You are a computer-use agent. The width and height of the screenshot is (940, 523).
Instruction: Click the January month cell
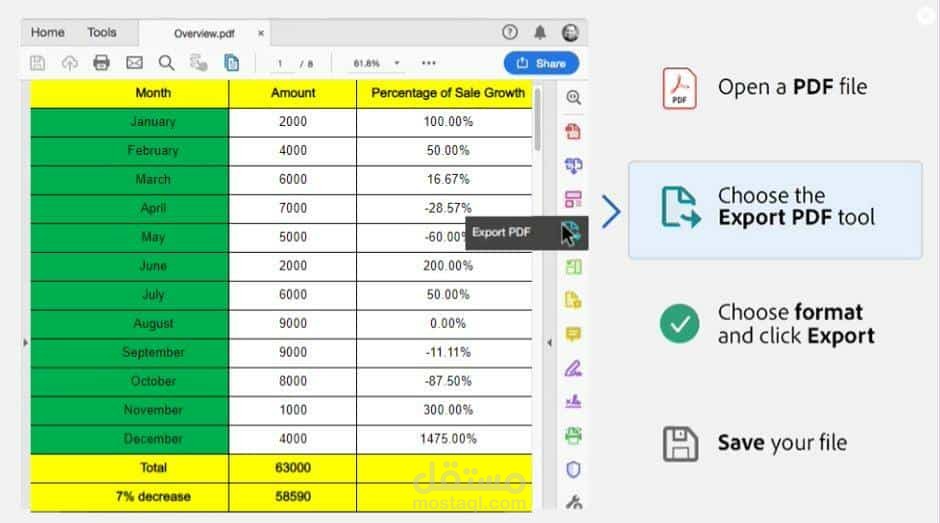pyautogui.click(x=129, y=122)
